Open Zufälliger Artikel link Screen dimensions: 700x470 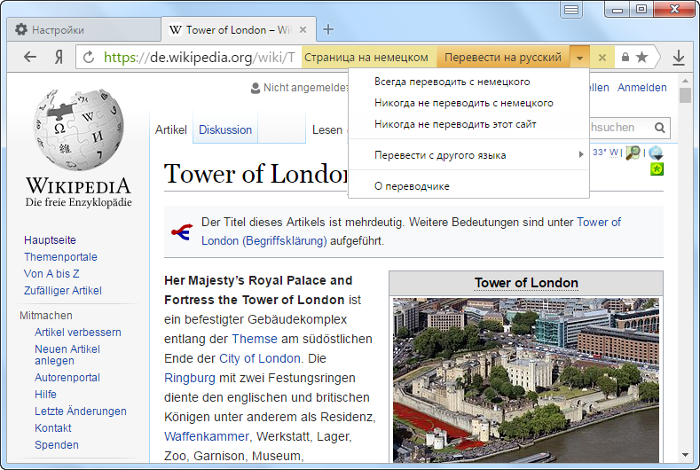(x=63, y=291)
